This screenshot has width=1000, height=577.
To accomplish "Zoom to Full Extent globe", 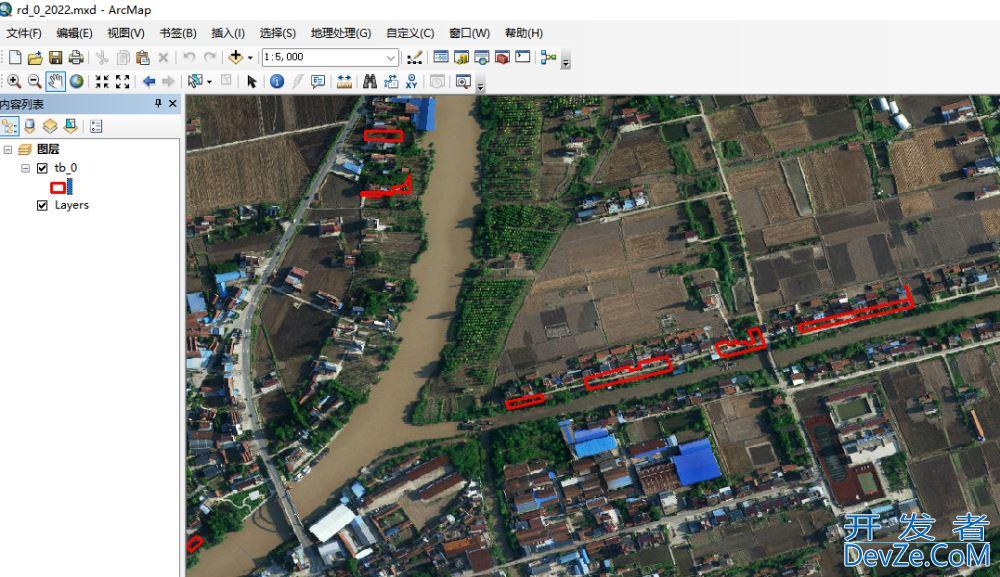I will [77, 82].
